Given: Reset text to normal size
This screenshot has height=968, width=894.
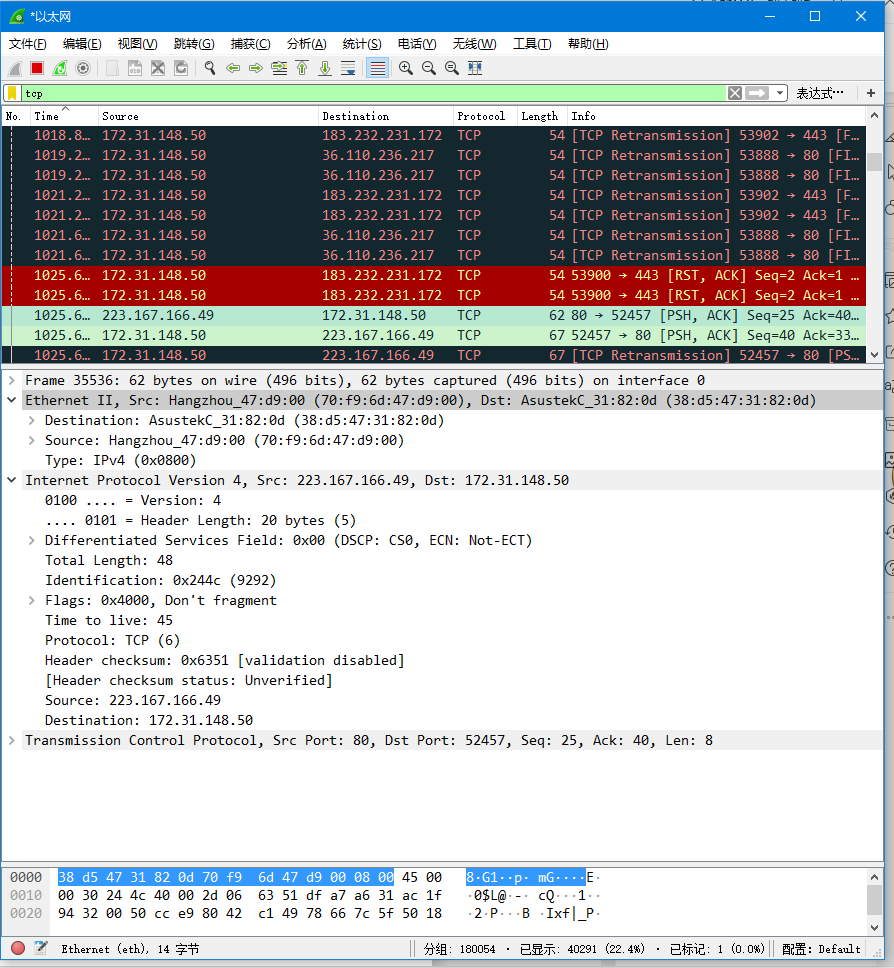Looking at the screenshot, I should click(x=452, y=69).
